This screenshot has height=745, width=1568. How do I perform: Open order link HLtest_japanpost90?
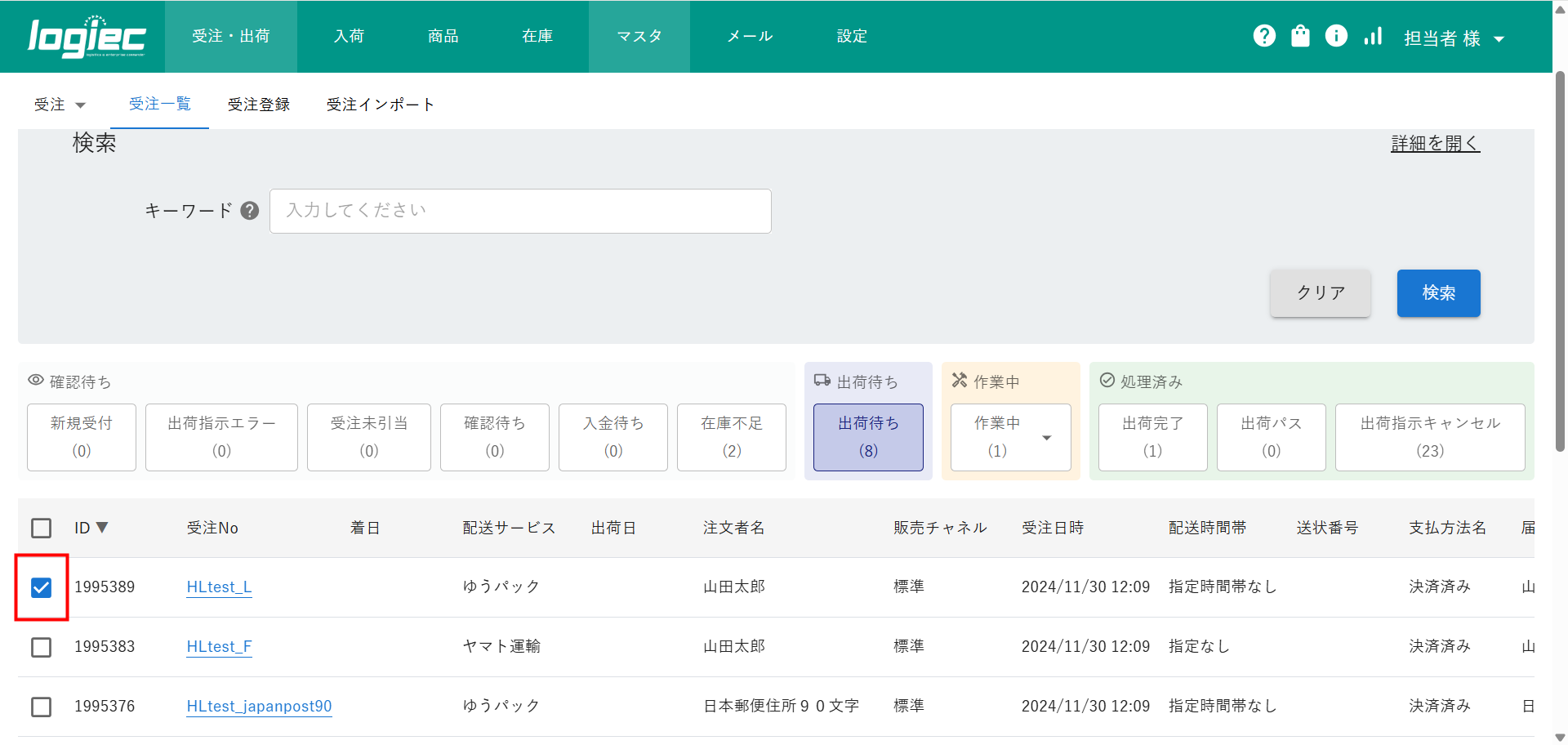pos(259,706)
